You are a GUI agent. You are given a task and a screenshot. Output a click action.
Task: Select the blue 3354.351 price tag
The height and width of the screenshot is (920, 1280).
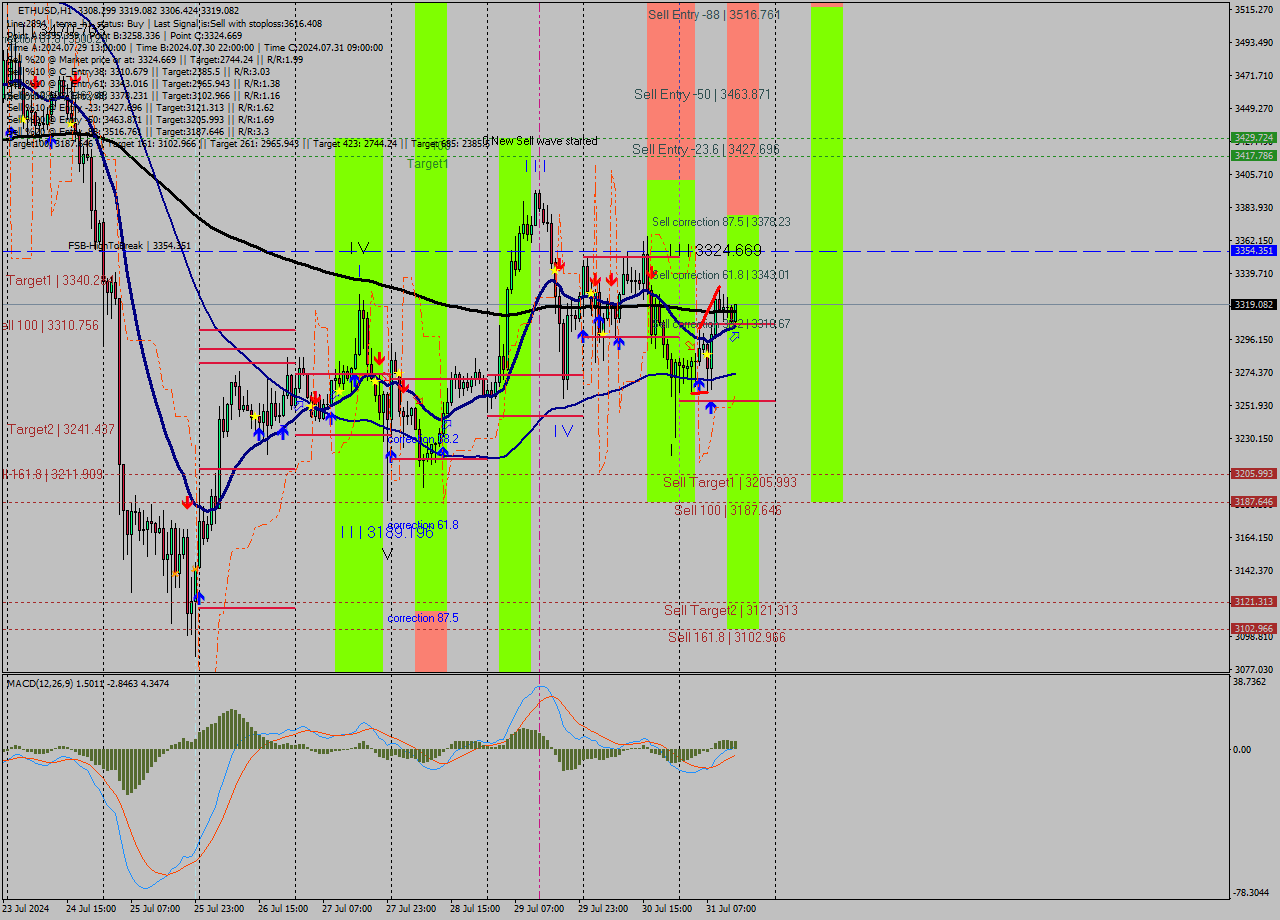tap(1253, 250)
